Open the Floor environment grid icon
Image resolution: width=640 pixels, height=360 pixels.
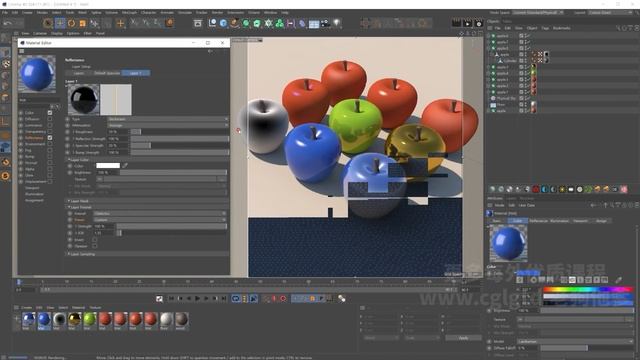click(314, 24)
